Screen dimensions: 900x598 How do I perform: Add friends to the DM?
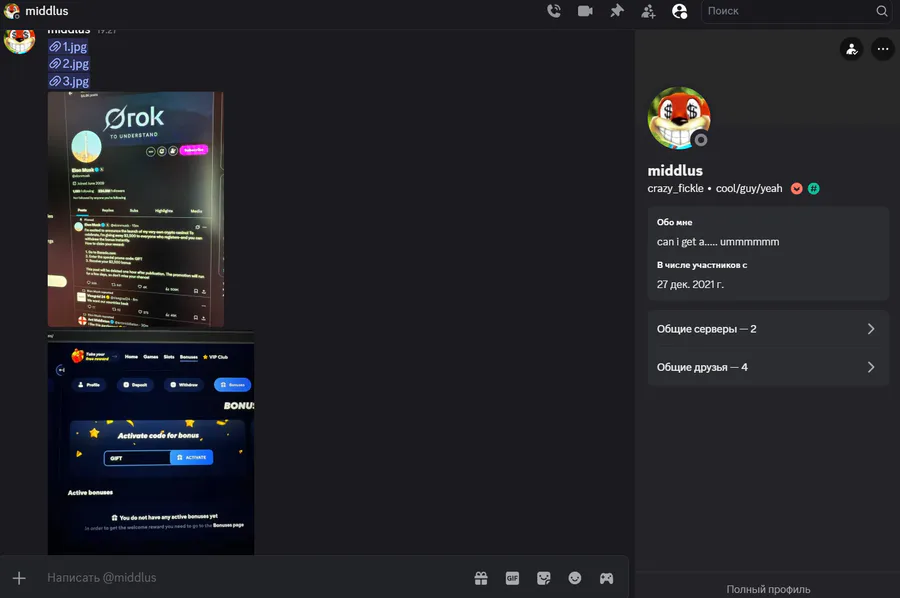(x=649, y=11)
